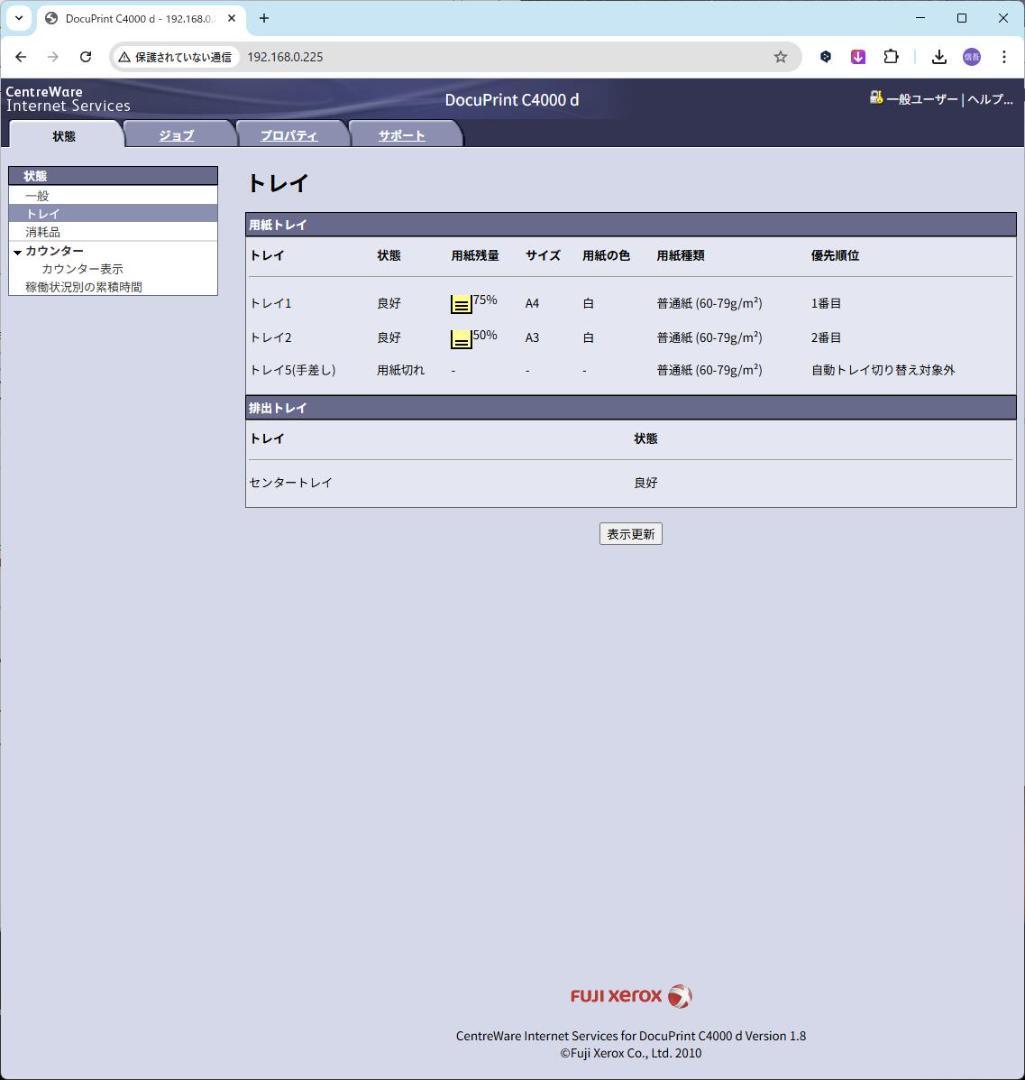Open the Chrome three-dot menu
Screen dimensions: 1025x1080
coord(1004,57)
